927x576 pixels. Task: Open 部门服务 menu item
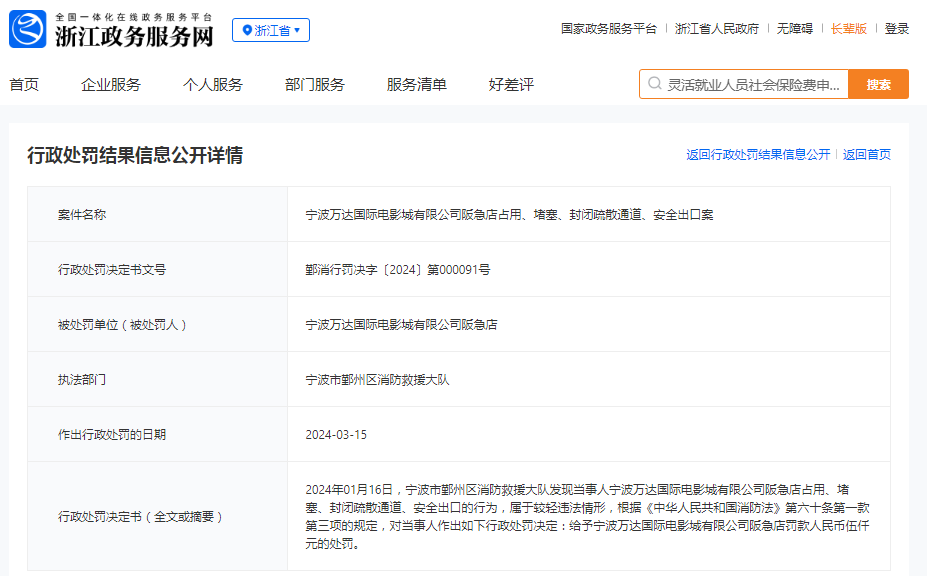(x=315, y=85)
